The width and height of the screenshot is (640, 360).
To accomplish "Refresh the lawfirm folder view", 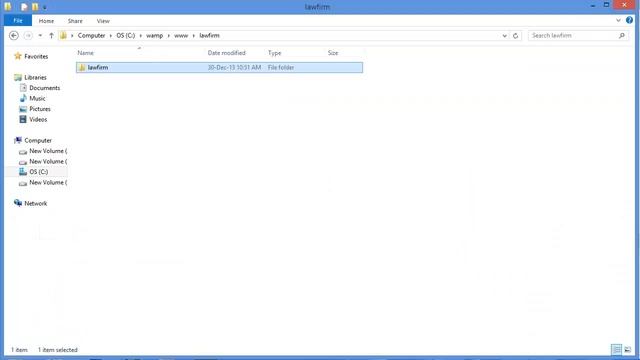I will (x=516, y=36).
